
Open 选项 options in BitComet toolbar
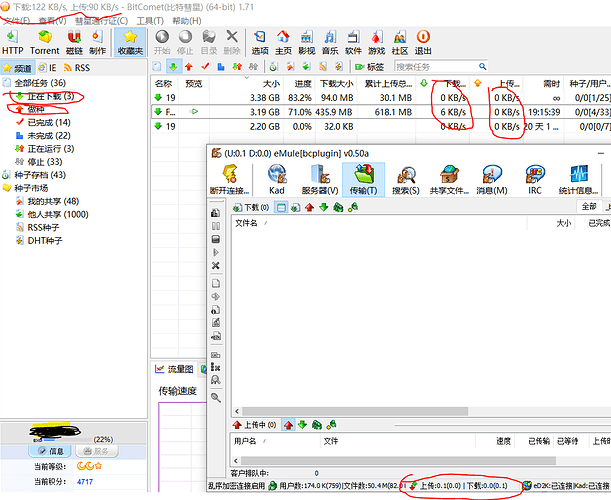pyautogui.click(x=260, y=42)
